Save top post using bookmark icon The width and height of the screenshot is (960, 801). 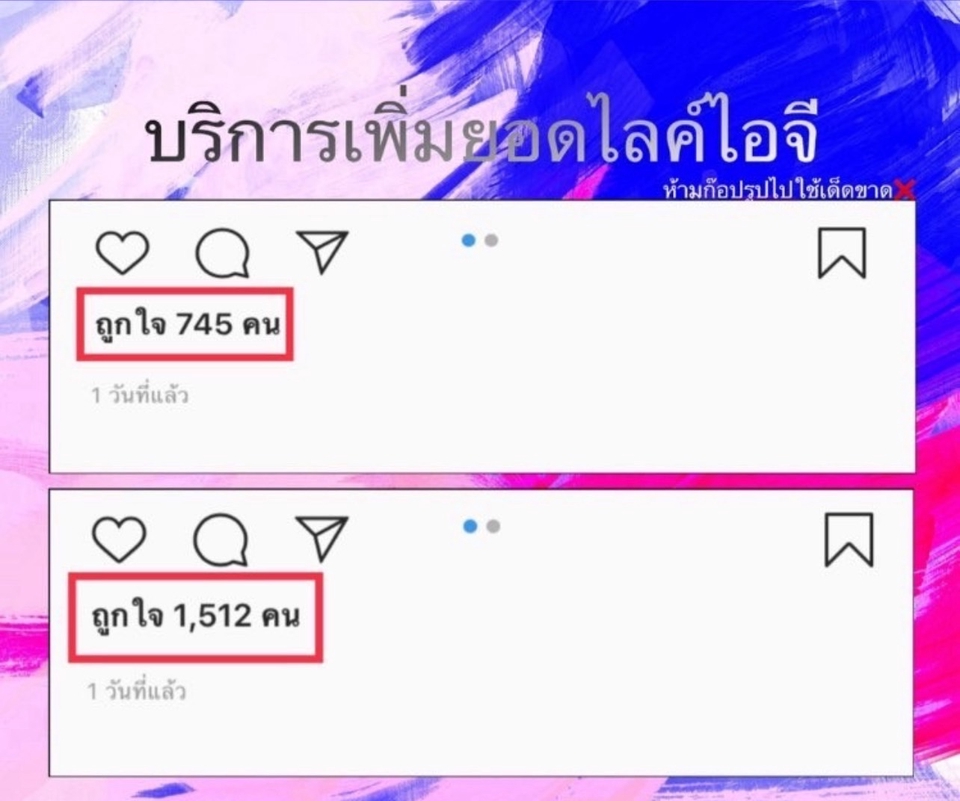(842, 252)
